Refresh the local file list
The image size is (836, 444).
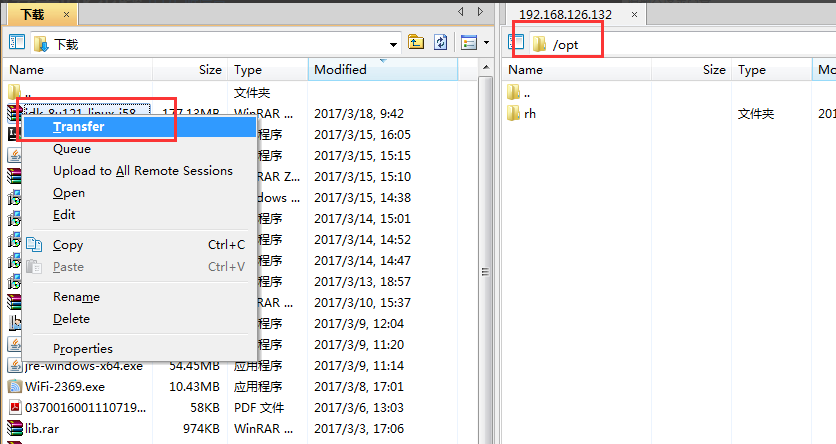point(440,43)
